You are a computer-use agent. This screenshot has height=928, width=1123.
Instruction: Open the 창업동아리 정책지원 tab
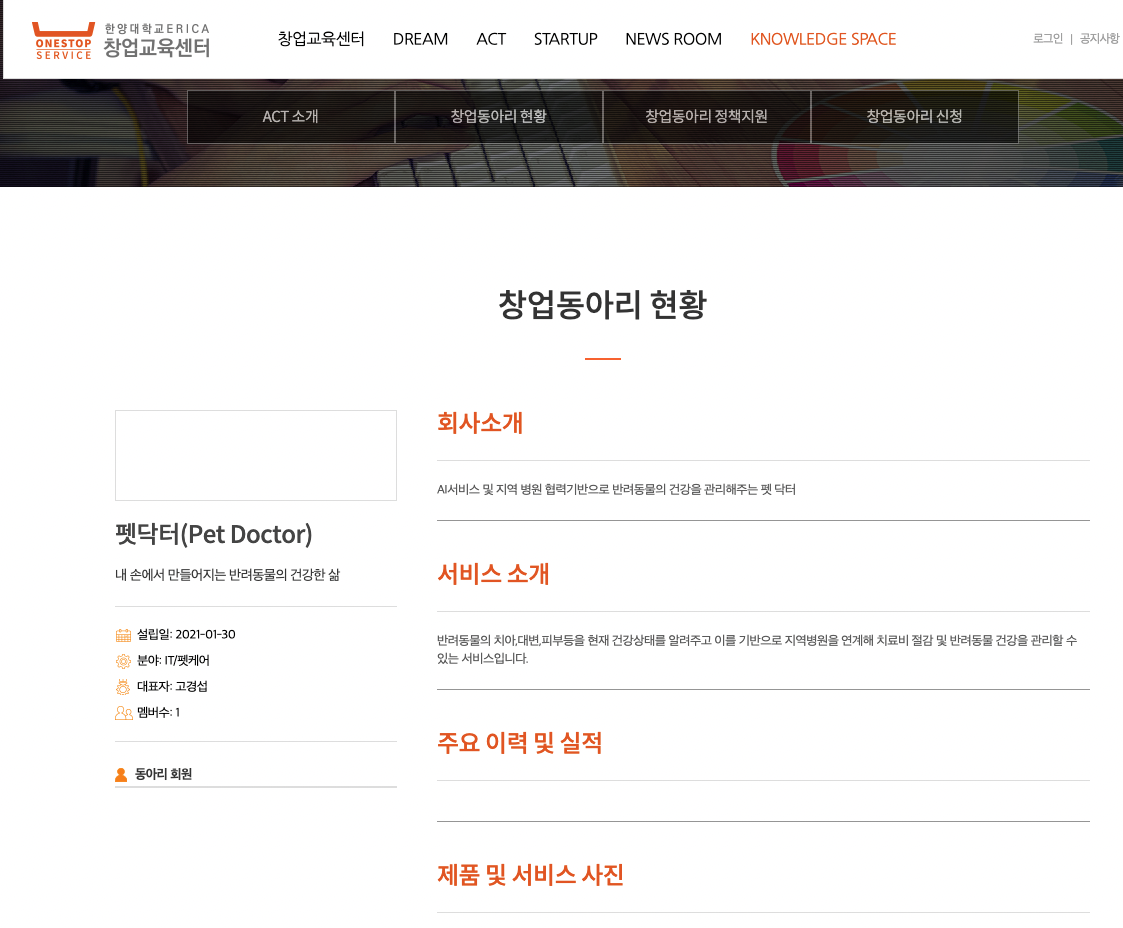(x=707, y=117)
